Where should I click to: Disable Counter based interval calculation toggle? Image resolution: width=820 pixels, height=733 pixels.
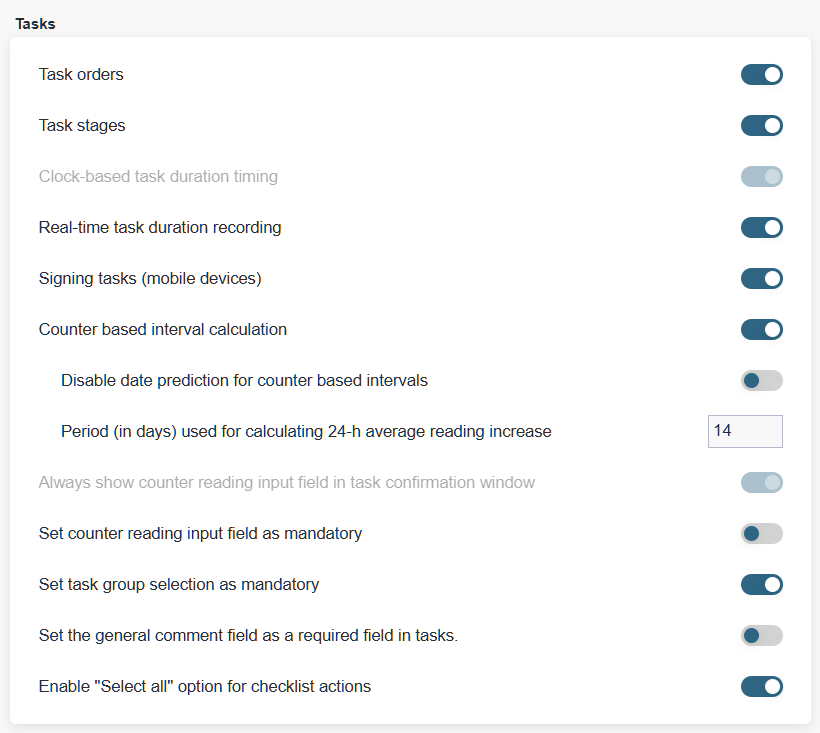coord(761,330)
